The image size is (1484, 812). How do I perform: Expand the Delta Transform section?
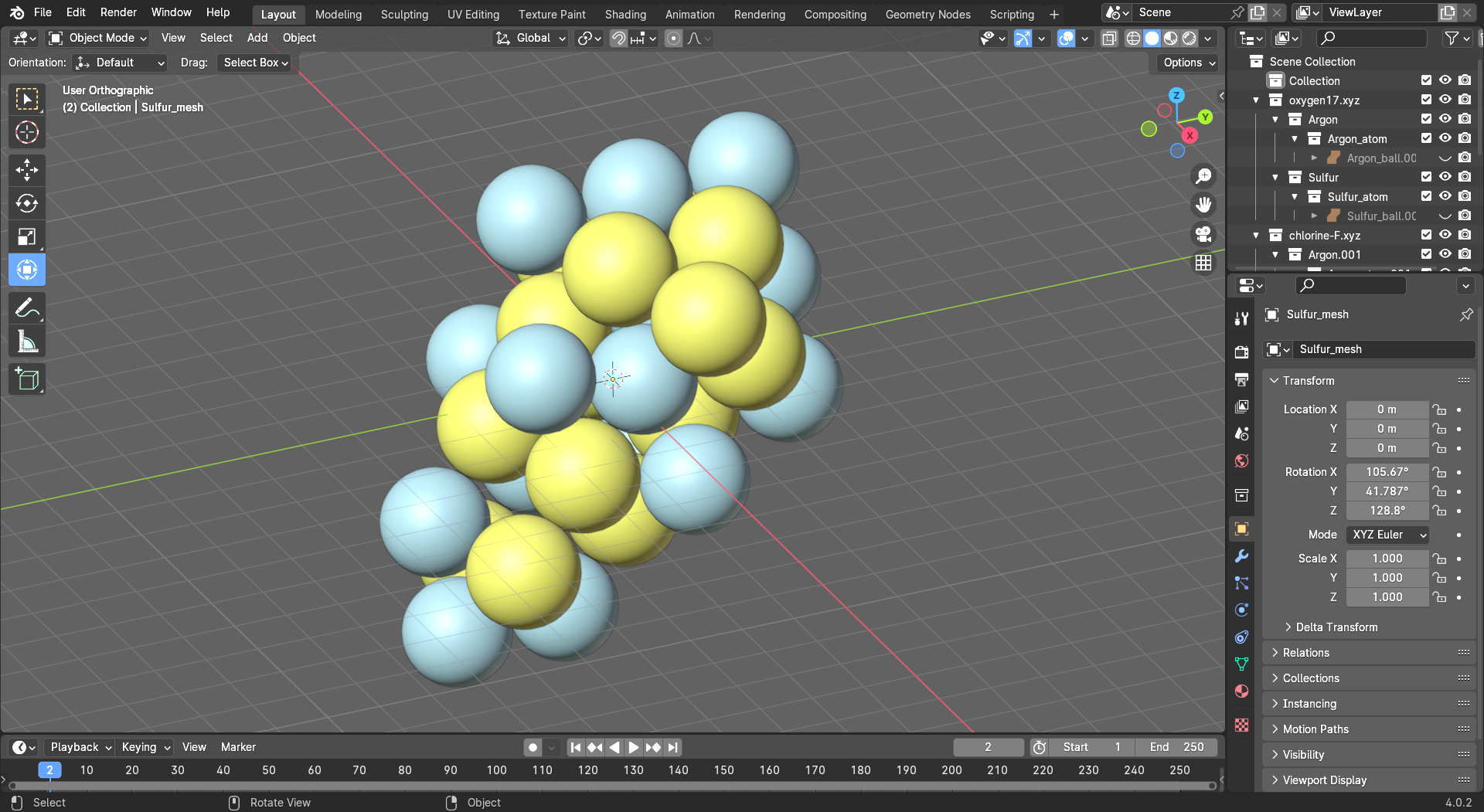point(1336,627)
